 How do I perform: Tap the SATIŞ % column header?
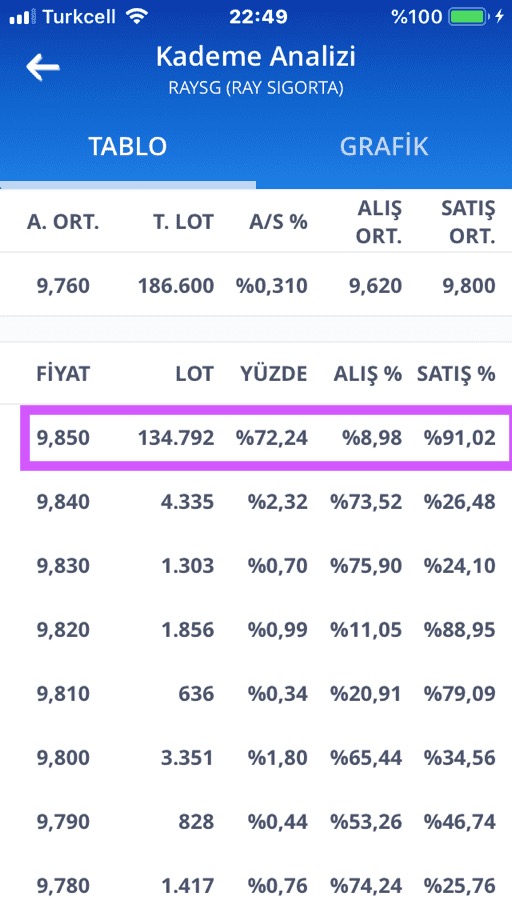[x=456, y=374]
